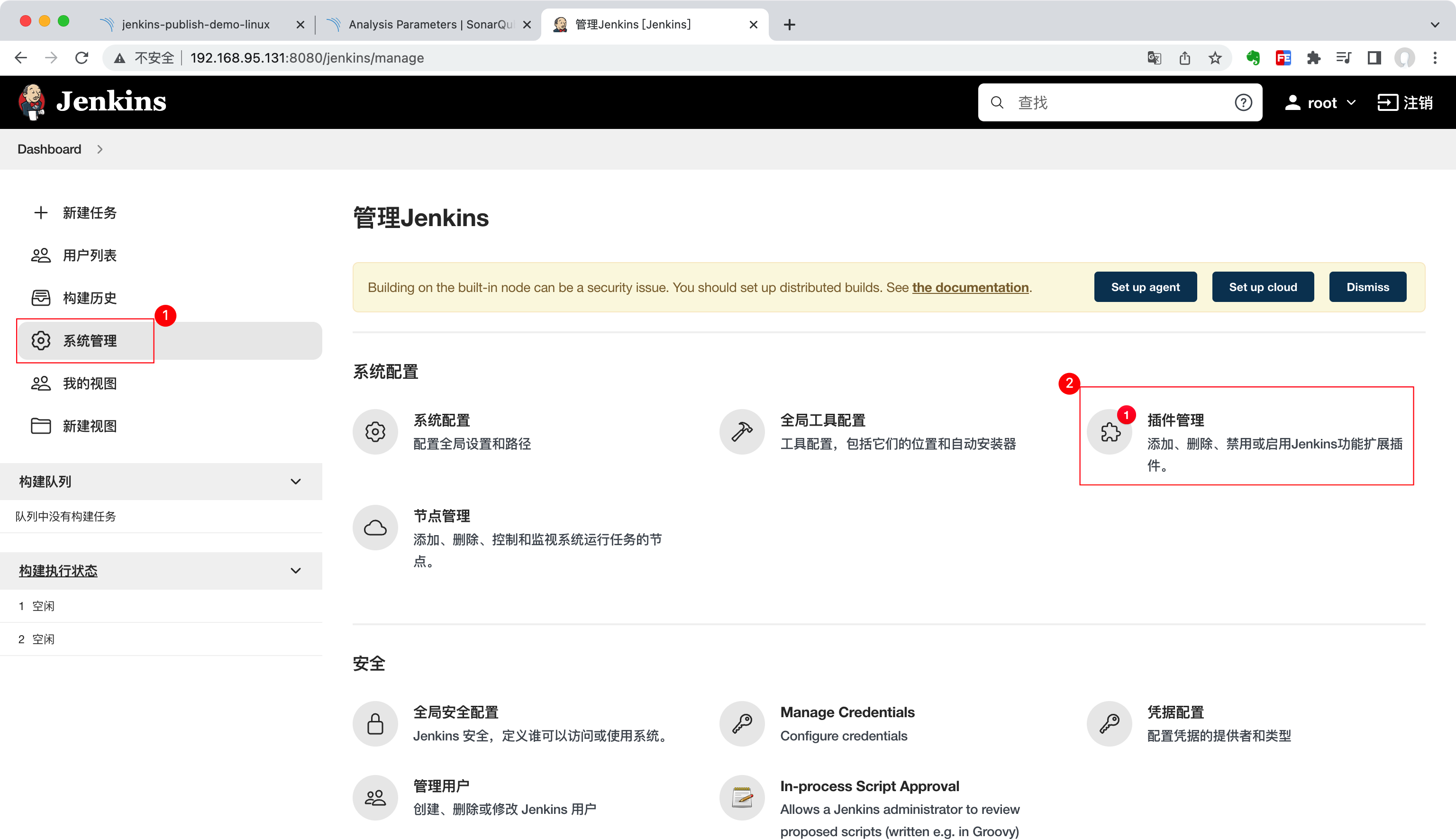Open the root account dropdown
The width and height of the screenshot is (1456, 839).
pyautogui.click(x=1321, y=102)
